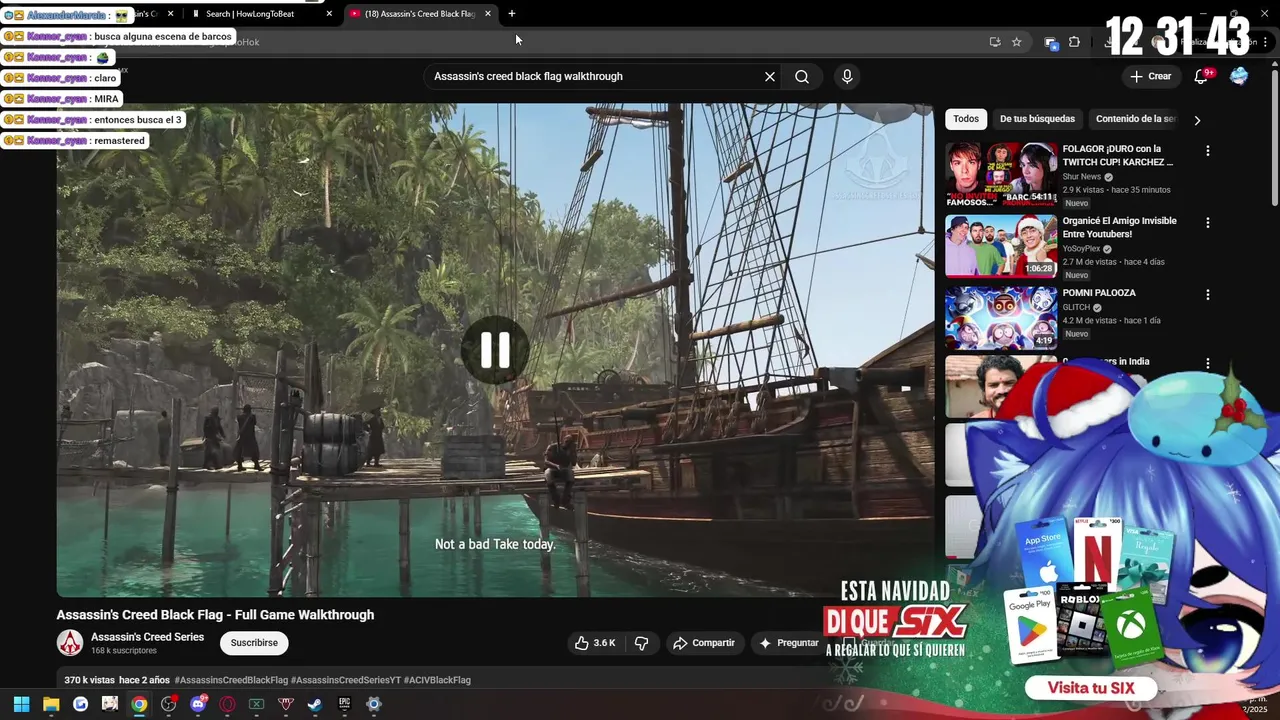Open options menu for the FOLAGOR video

(x=1207, y=151)
